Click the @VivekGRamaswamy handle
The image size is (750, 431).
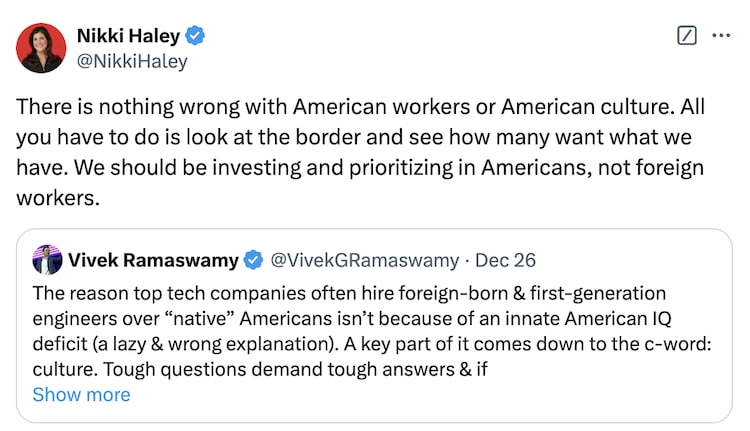pos(366,261)
